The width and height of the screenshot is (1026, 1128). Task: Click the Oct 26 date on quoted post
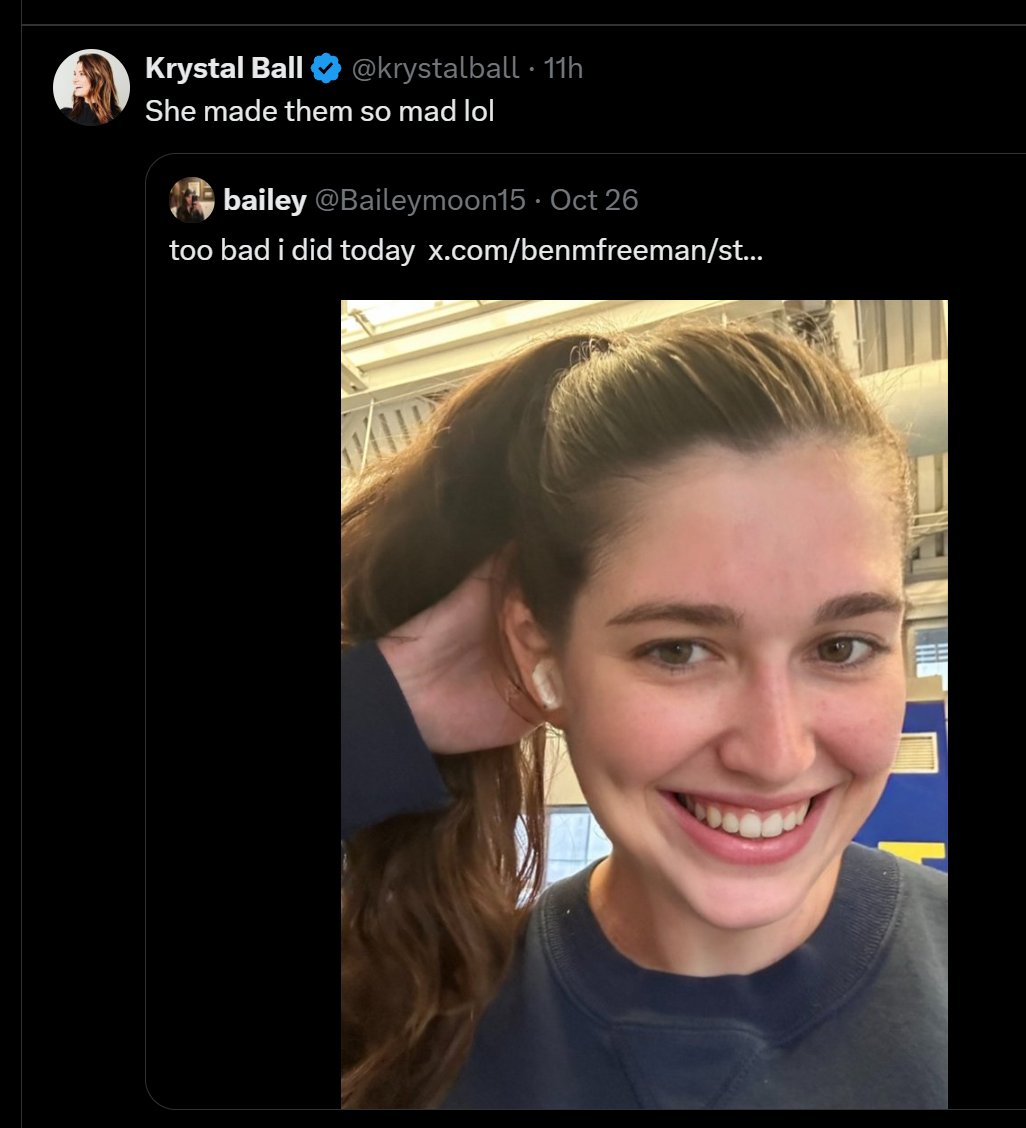(x=594, y=200)
